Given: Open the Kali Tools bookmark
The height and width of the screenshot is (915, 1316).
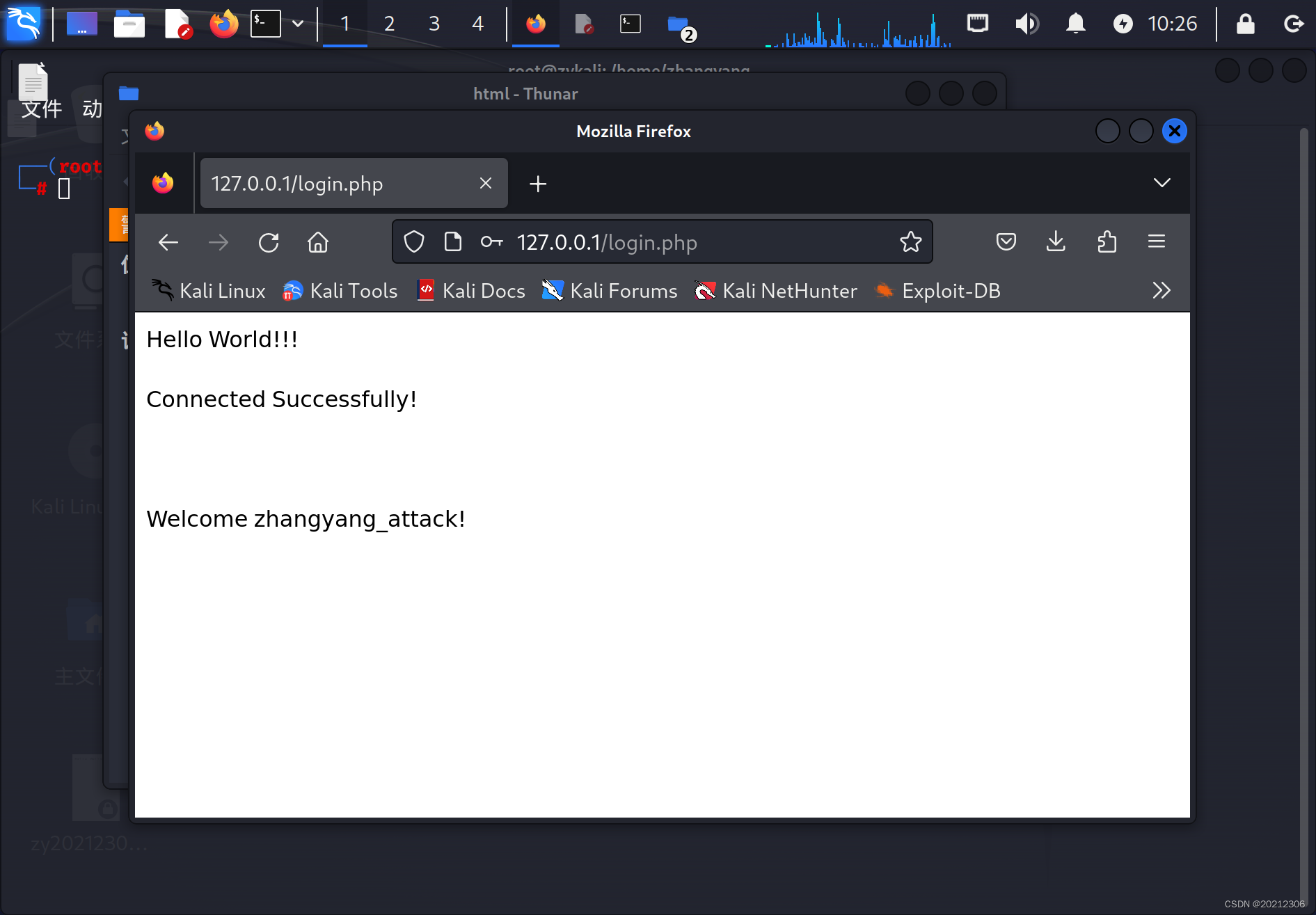Looking at the screenshot, I should [x=340, y=291].
